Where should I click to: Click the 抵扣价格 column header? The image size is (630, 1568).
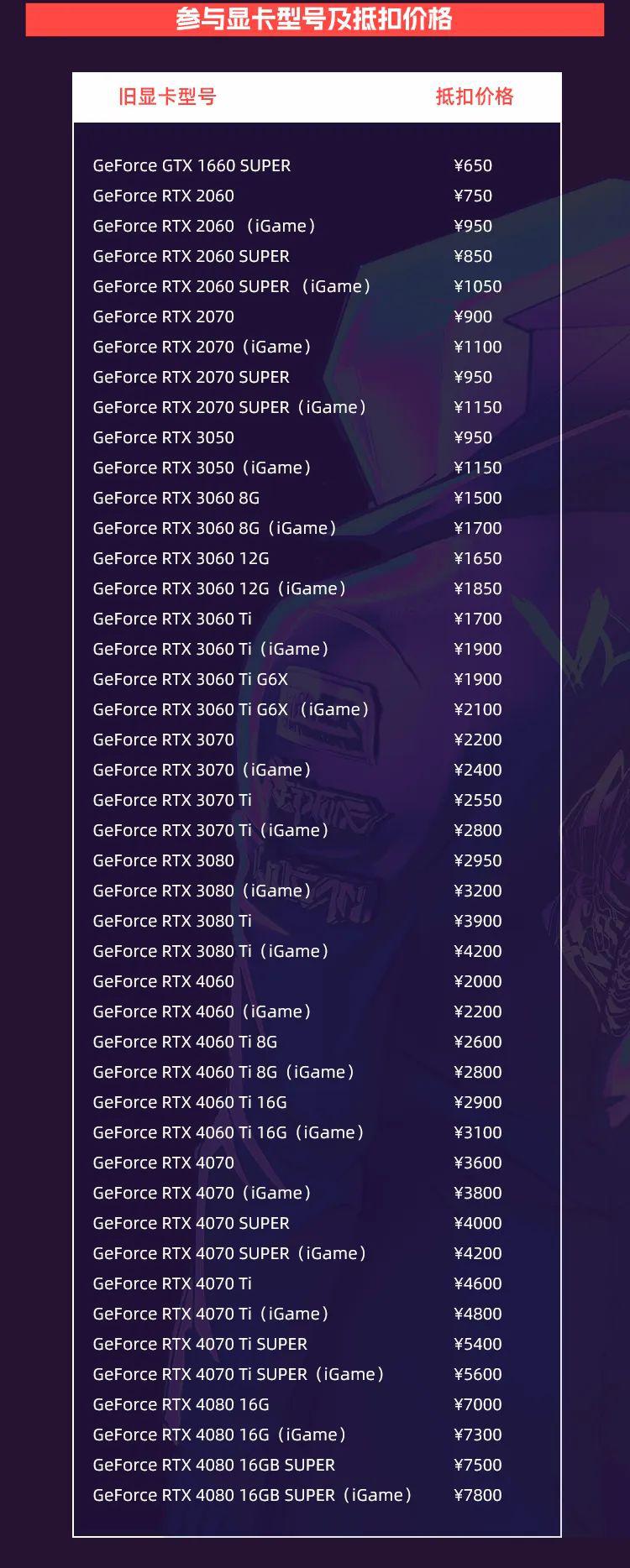[475, 97]
